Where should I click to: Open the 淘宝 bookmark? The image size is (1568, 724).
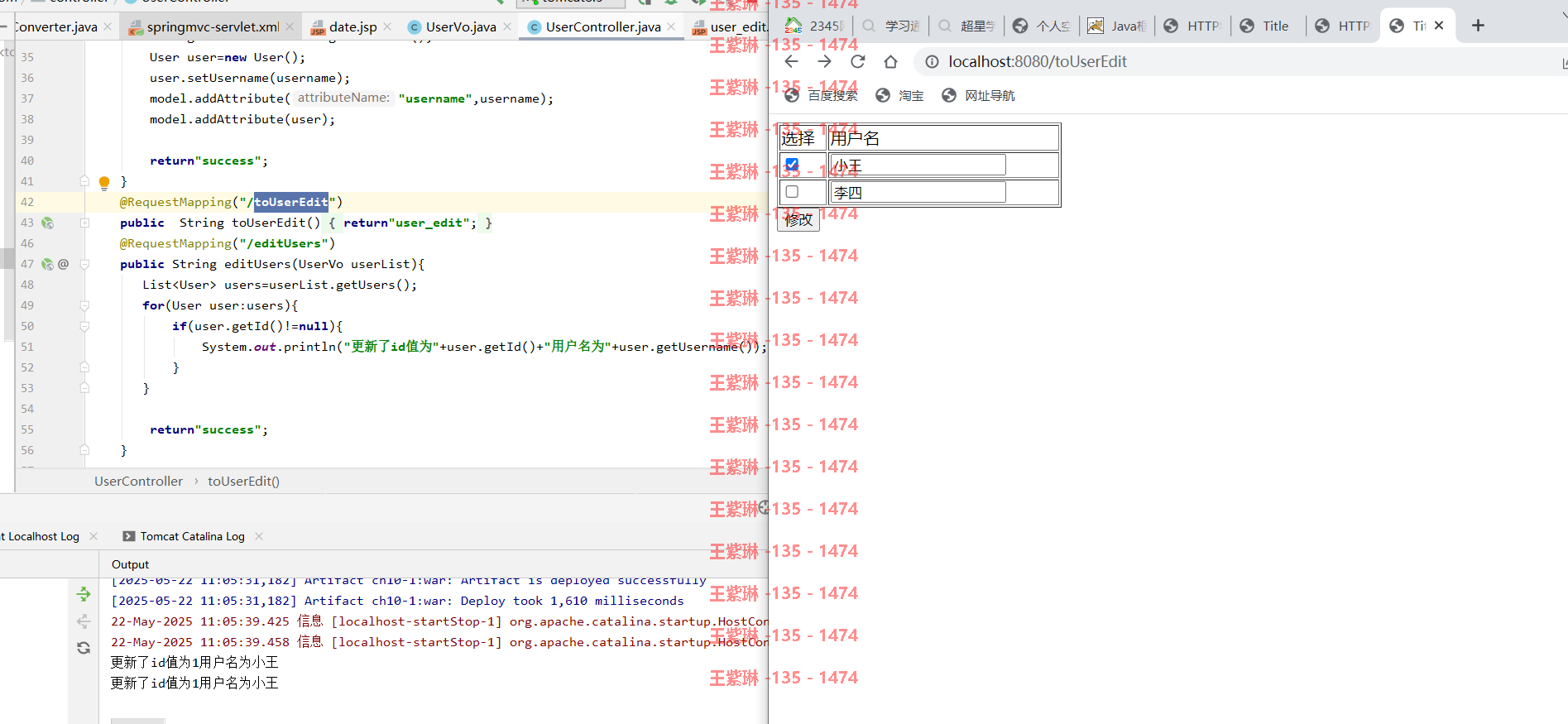point(899,96)
